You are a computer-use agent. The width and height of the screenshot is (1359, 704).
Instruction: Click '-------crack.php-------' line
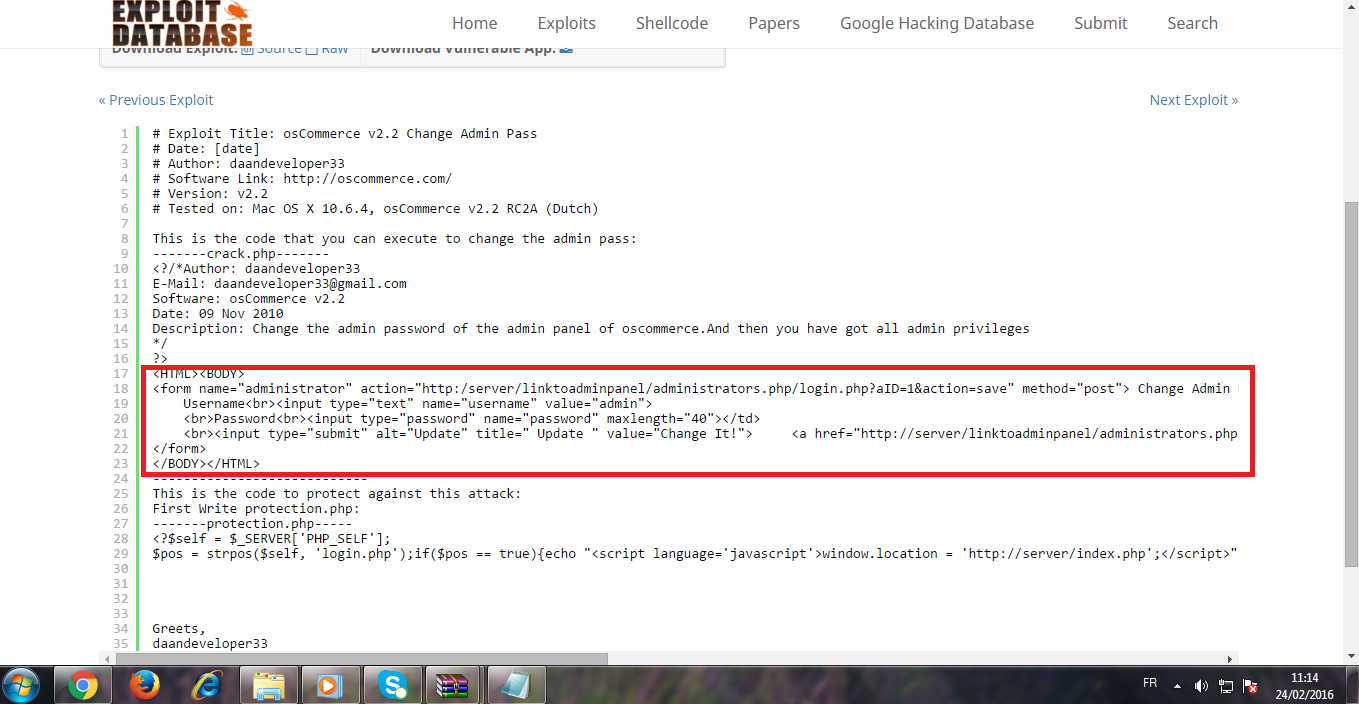240,253
